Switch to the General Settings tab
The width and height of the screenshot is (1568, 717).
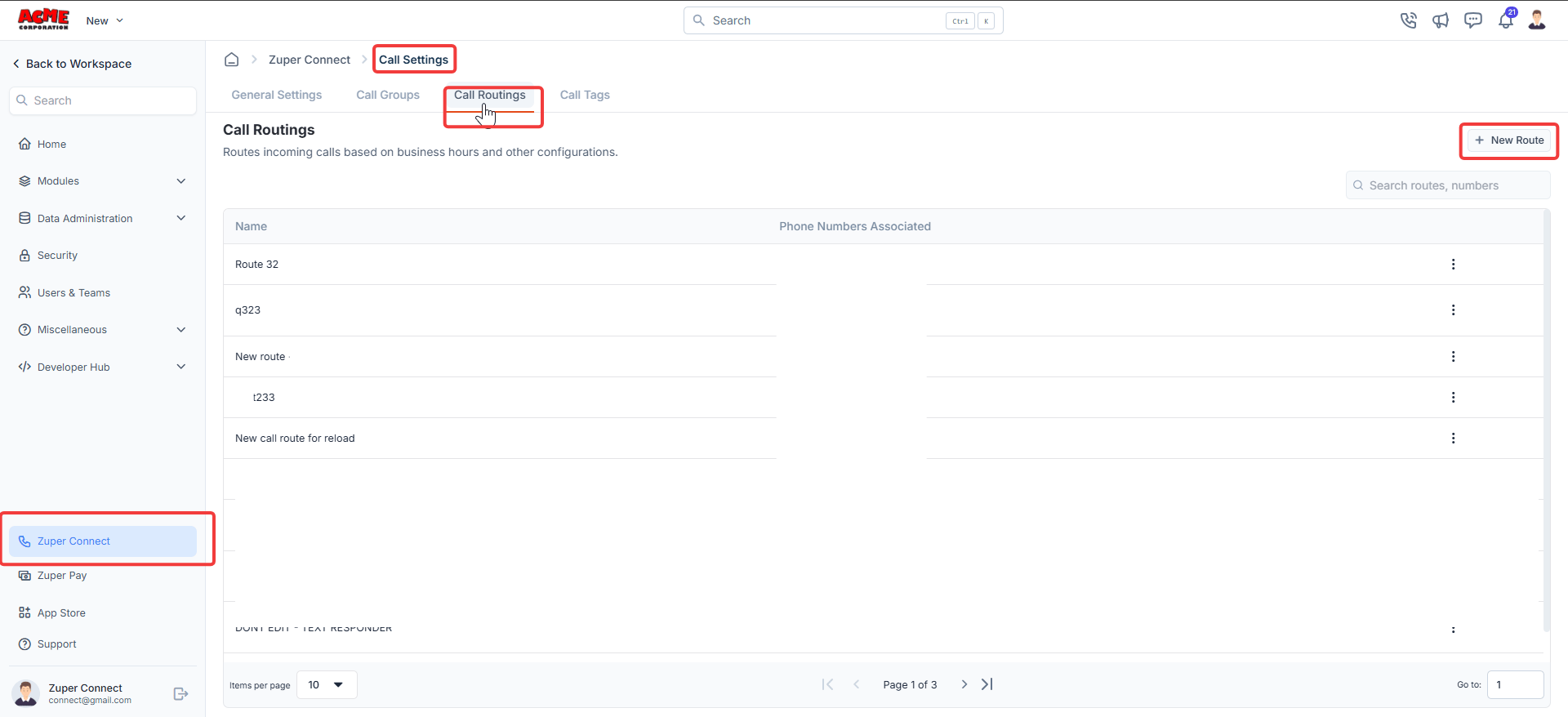[x=277, y=96]
